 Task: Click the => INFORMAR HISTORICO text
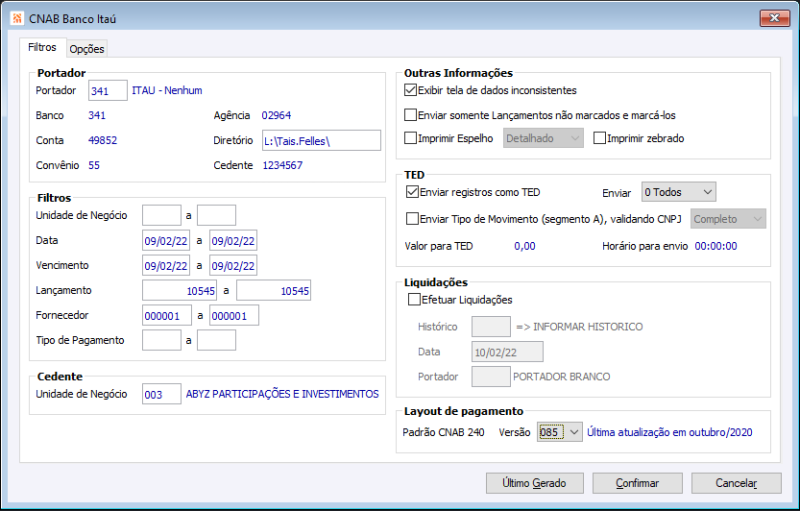pyautogui.click(x=580, y=327)
